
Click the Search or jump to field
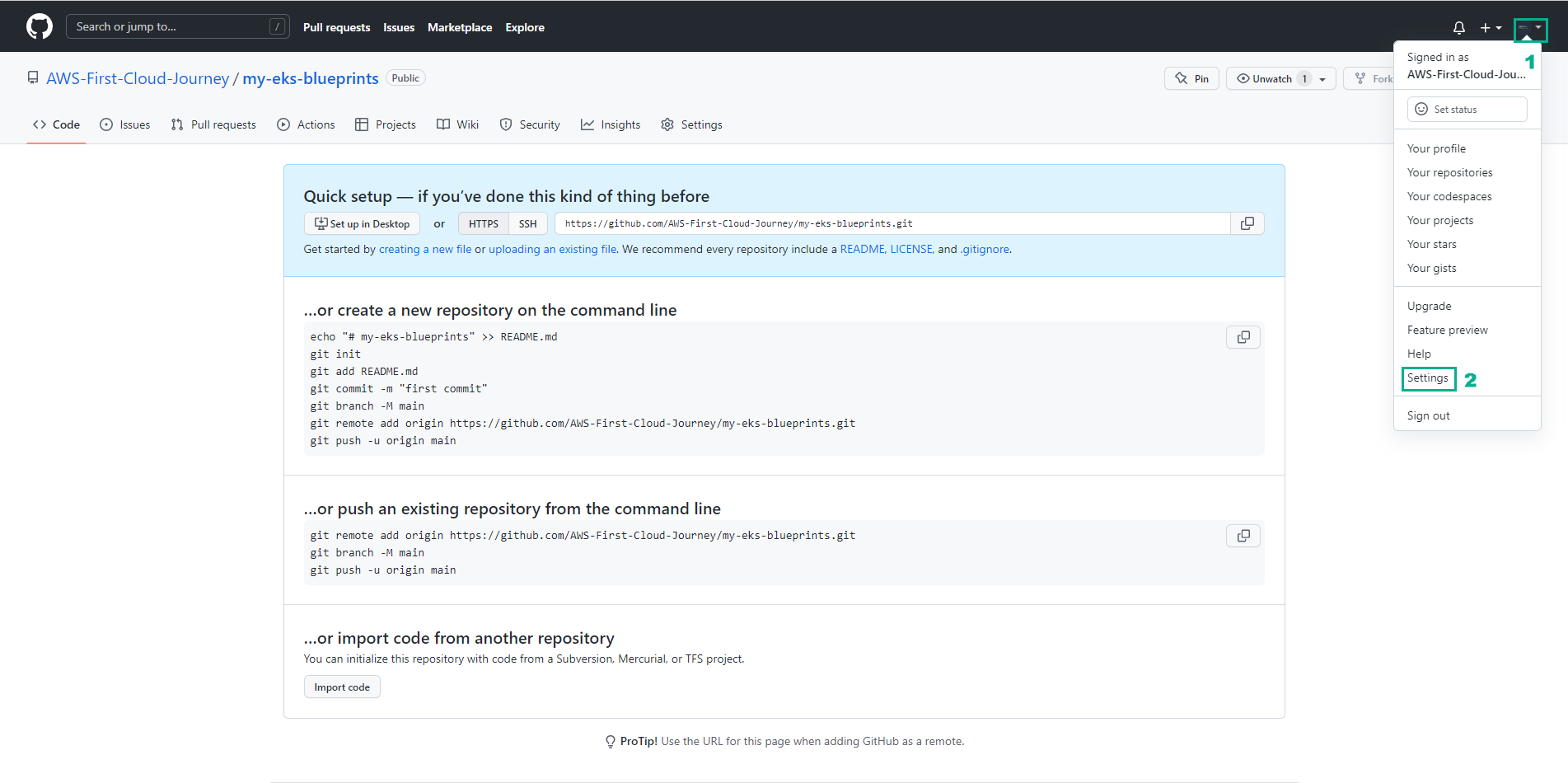point(177,26)
